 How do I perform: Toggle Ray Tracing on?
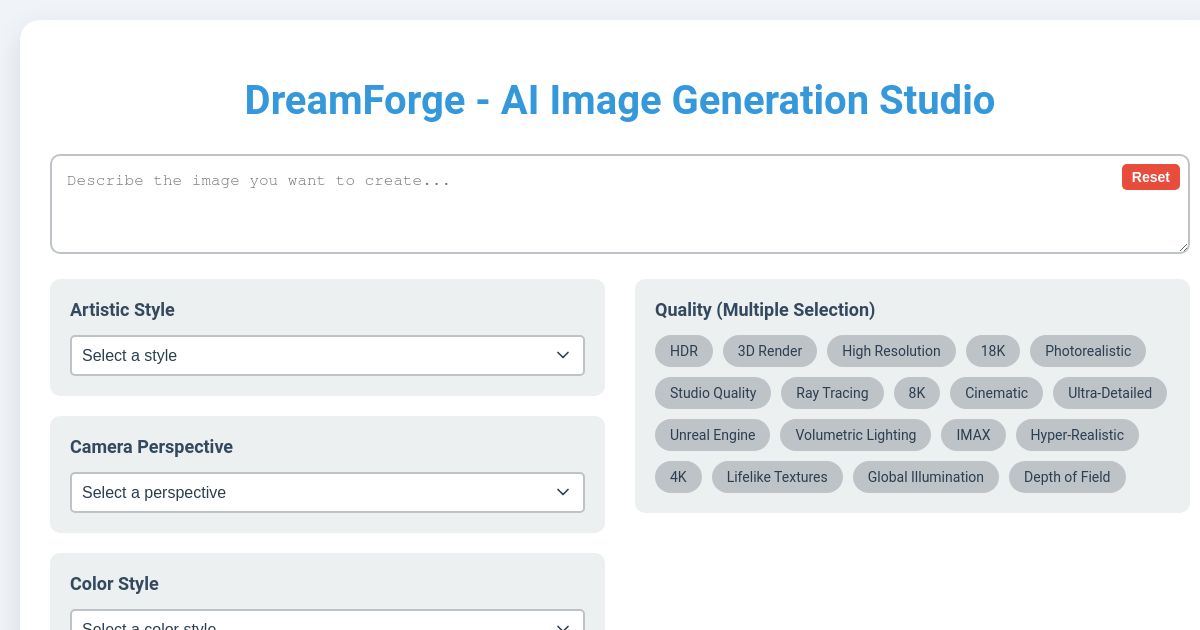point(832,393)
